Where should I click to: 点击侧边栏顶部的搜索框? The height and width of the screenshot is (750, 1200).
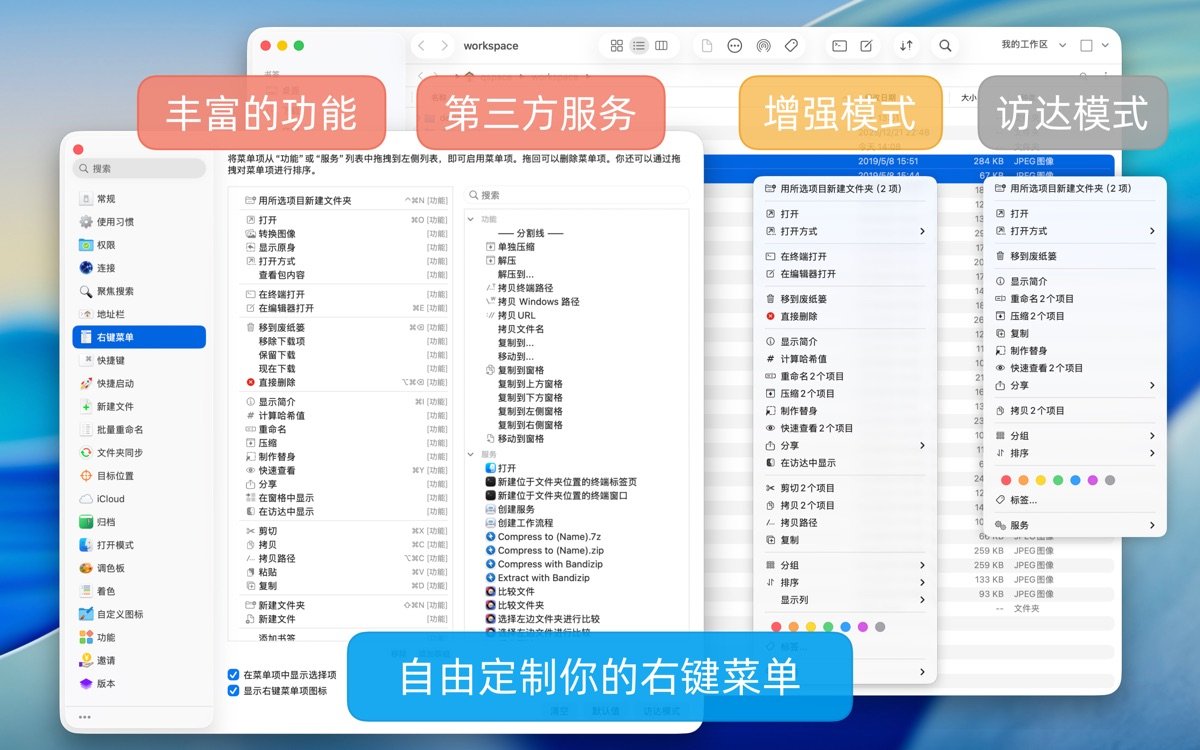138,167
